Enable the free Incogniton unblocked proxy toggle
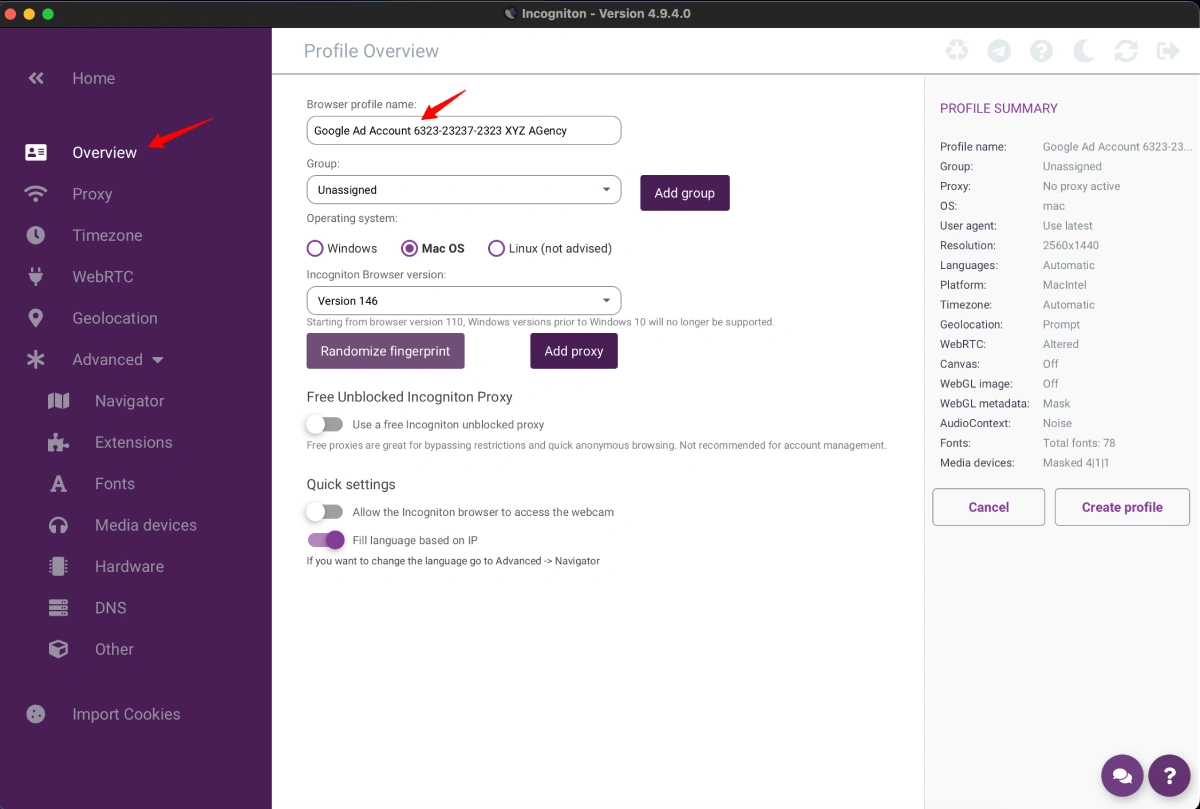1200x809 pixels. [325, 424]
